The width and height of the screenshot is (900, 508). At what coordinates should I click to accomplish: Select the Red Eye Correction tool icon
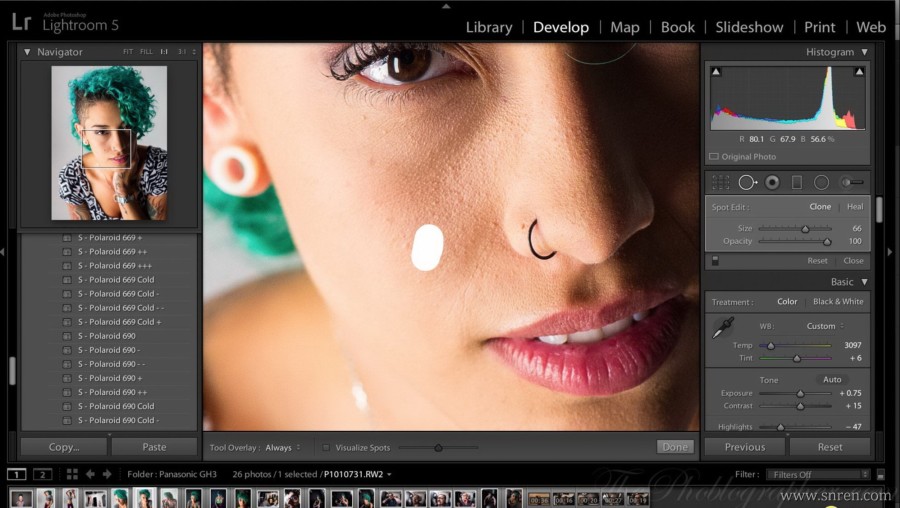773,183
